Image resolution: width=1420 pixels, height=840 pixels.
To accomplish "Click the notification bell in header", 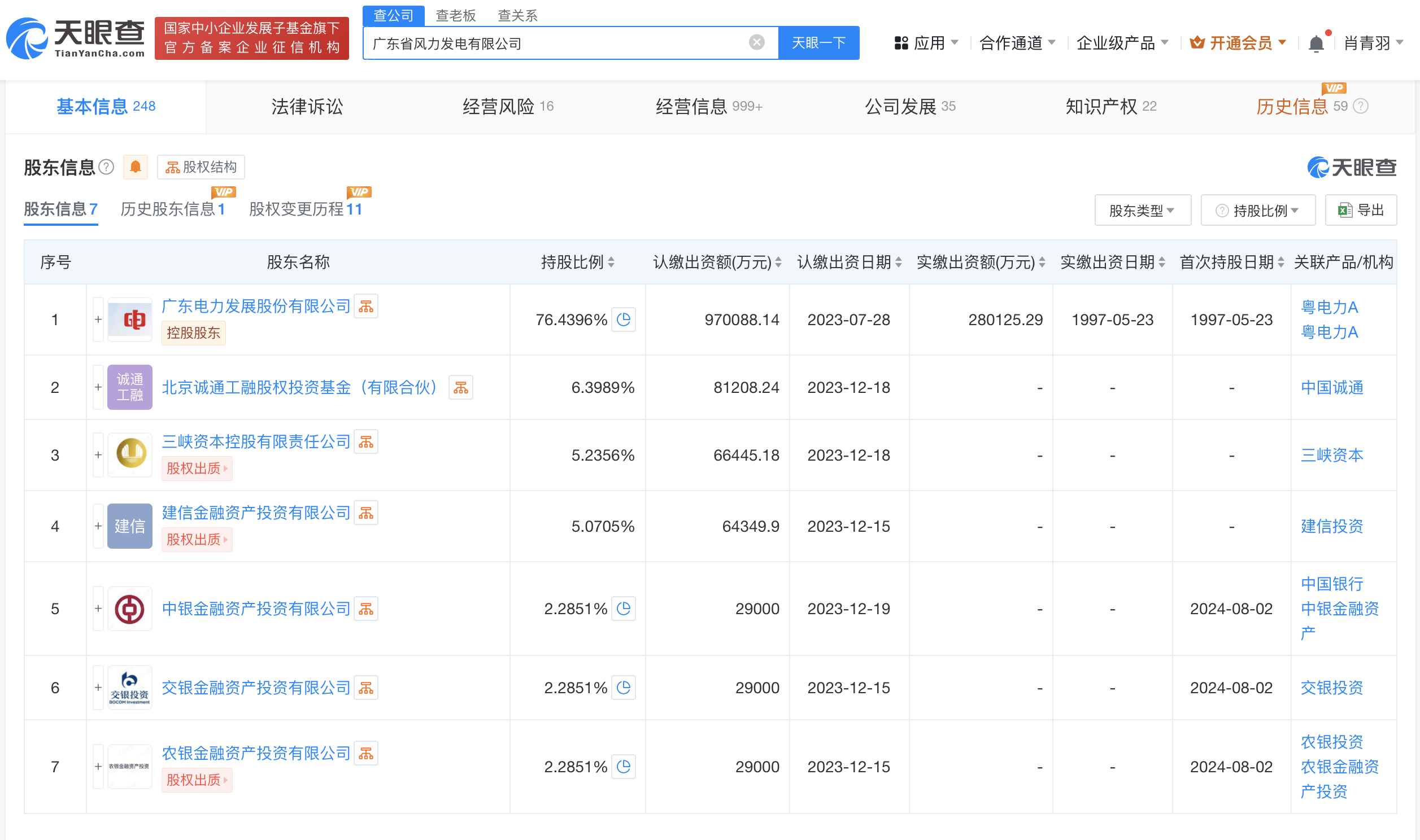I will point(1316,43).
